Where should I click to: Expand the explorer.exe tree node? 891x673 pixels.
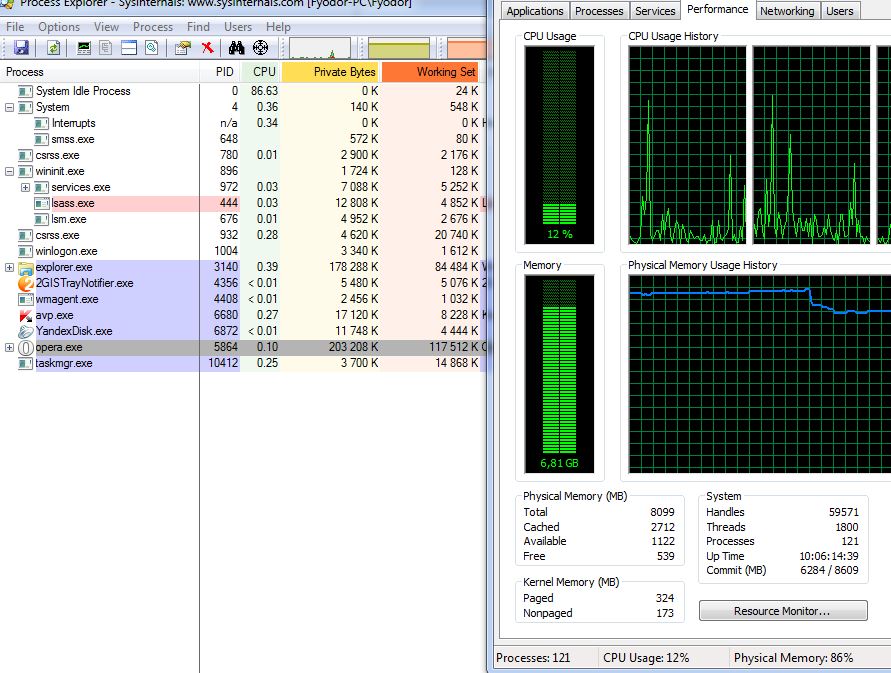tap(9, 267)
